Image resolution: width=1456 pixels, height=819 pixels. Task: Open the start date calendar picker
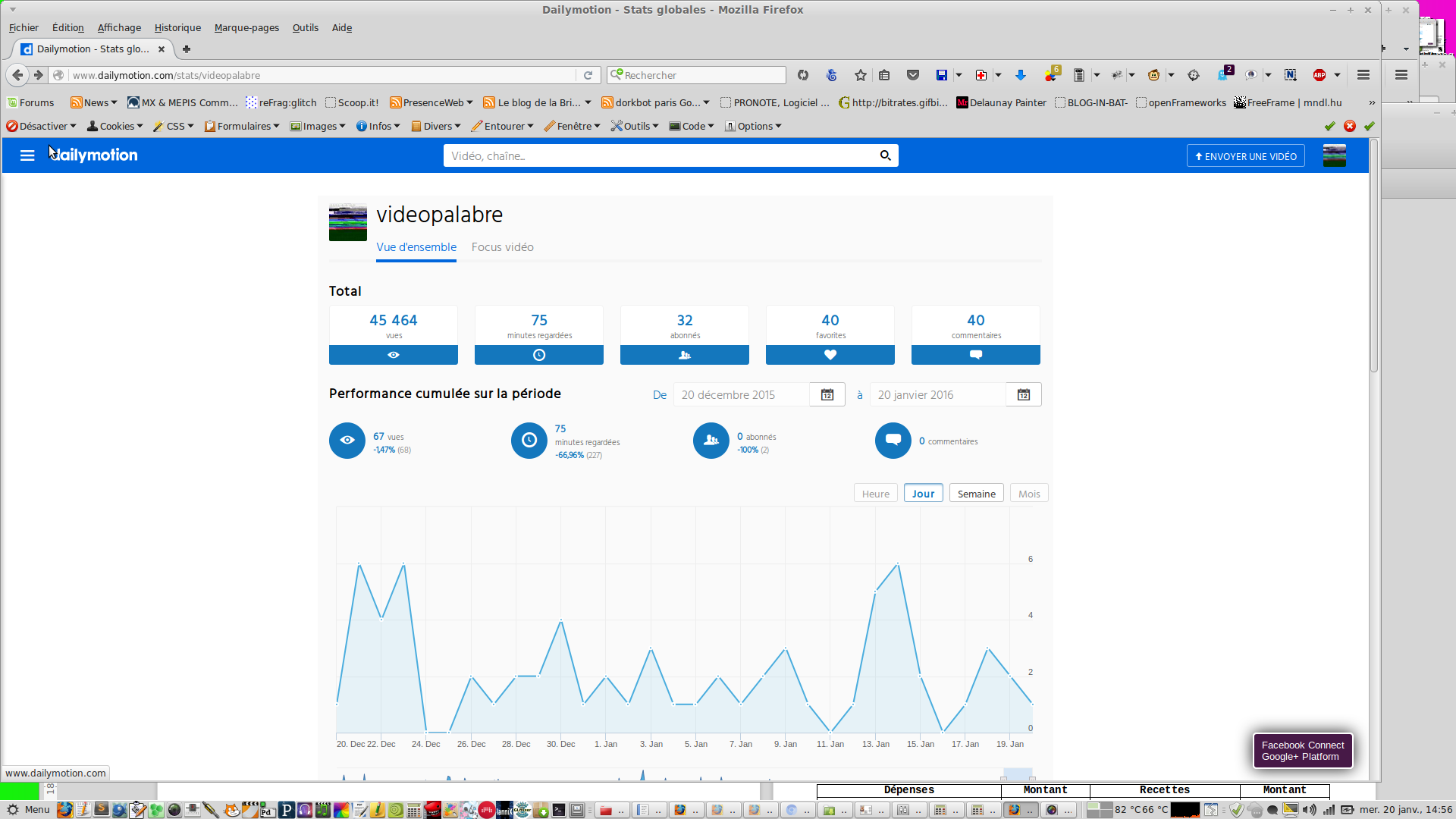click(x=827, y=394)
